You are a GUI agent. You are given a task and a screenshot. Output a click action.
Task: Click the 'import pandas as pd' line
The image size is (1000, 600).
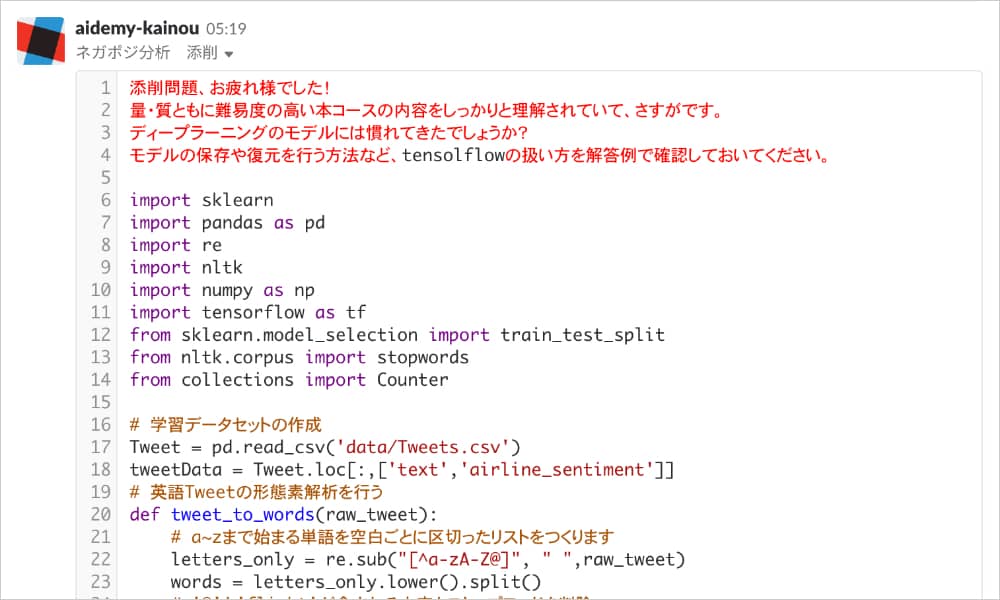(227, 222)
